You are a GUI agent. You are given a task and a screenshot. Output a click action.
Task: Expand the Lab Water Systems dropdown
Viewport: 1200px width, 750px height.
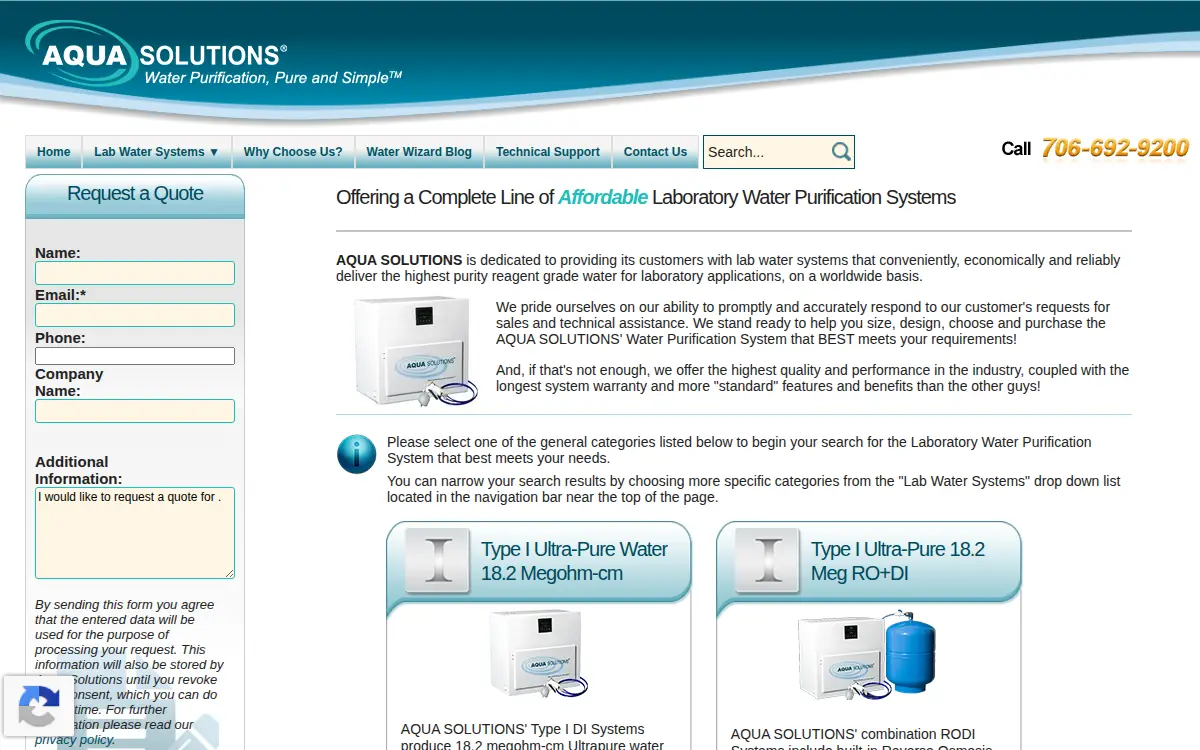pyautogui.click(x=157, y=152)
